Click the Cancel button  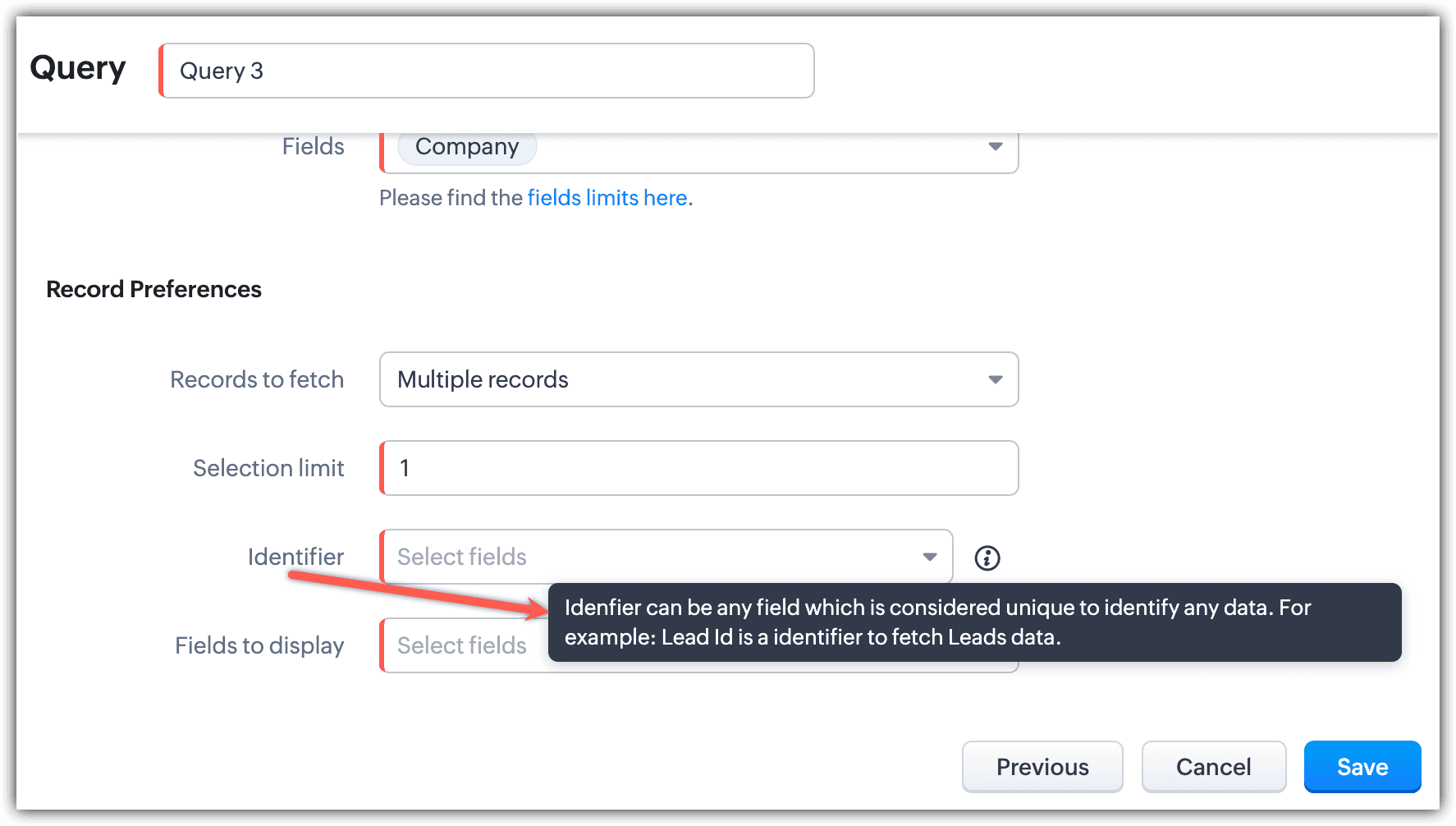(1213, 767)
